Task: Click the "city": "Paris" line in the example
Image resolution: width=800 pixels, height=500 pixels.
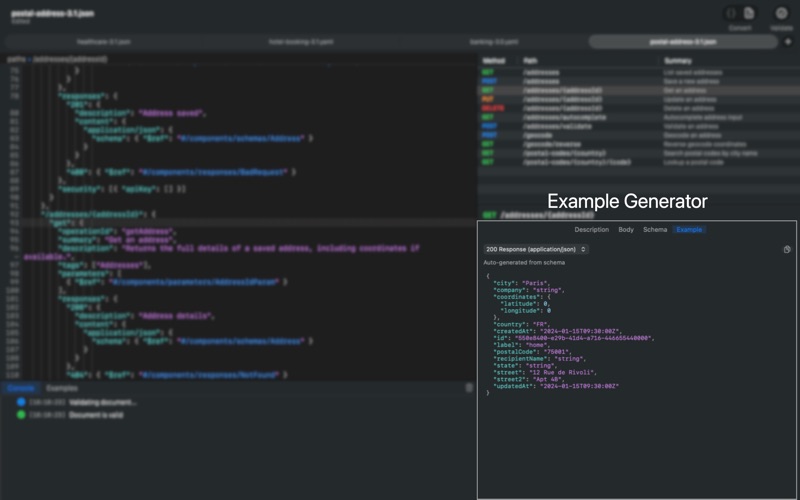Action: [521, 283]
